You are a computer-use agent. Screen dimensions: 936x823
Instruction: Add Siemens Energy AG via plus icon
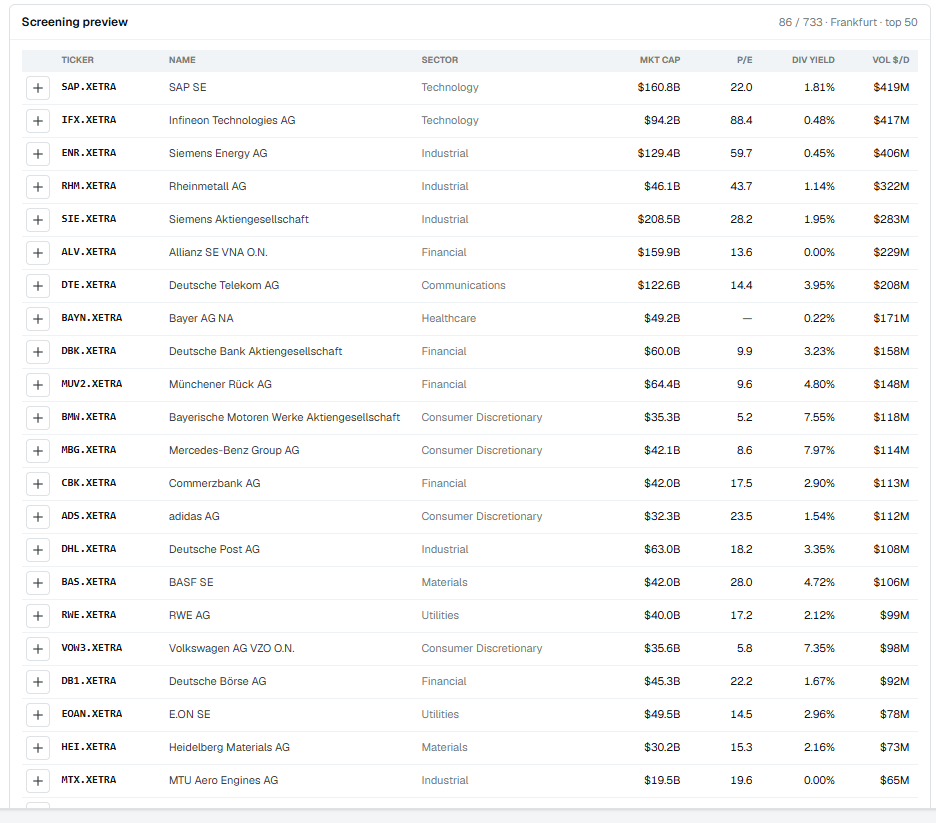point(38,153)
